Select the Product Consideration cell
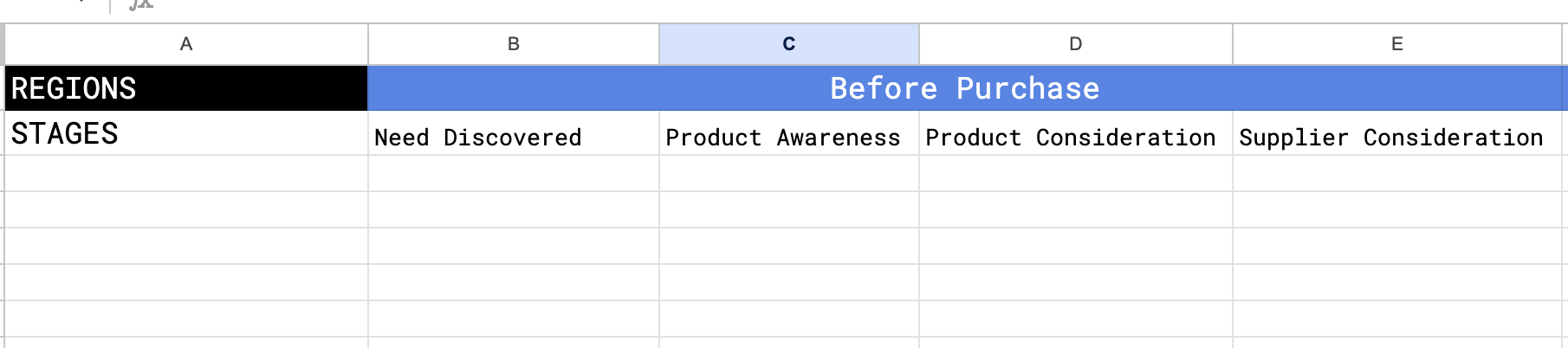This screenshot has width=1568, height=348. pyautogui.click(x=1075, y=136)
